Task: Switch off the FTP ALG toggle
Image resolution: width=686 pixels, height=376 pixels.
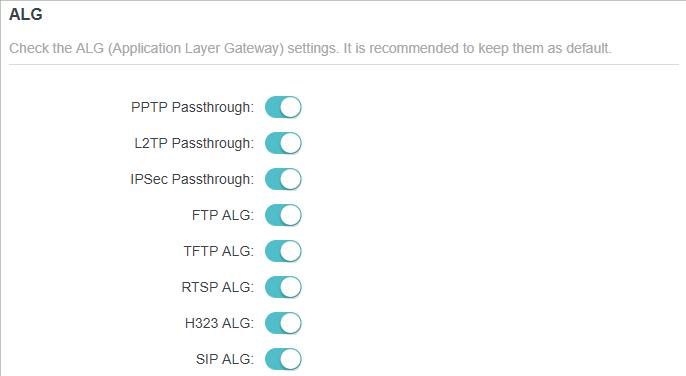Action: click(x=283, y=215)
